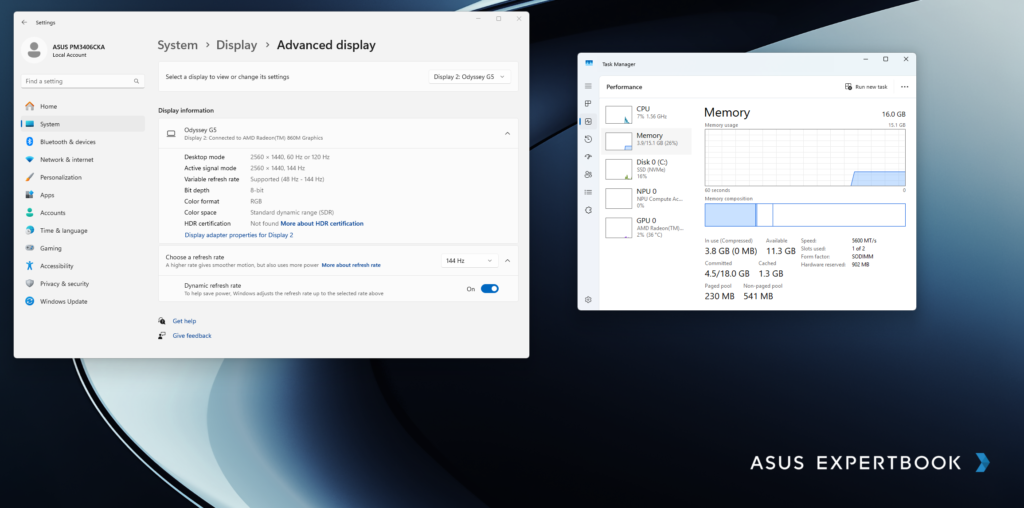Click the Get help link
Viewport: 1024px width, 508px height.
click(184, 321)
